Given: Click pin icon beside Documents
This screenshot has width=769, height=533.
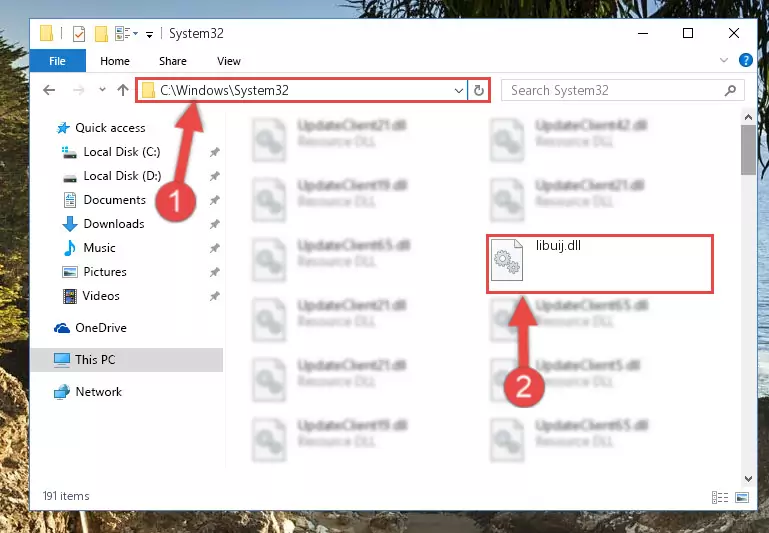Looking at the screenshot, I should tap(215, 200).
